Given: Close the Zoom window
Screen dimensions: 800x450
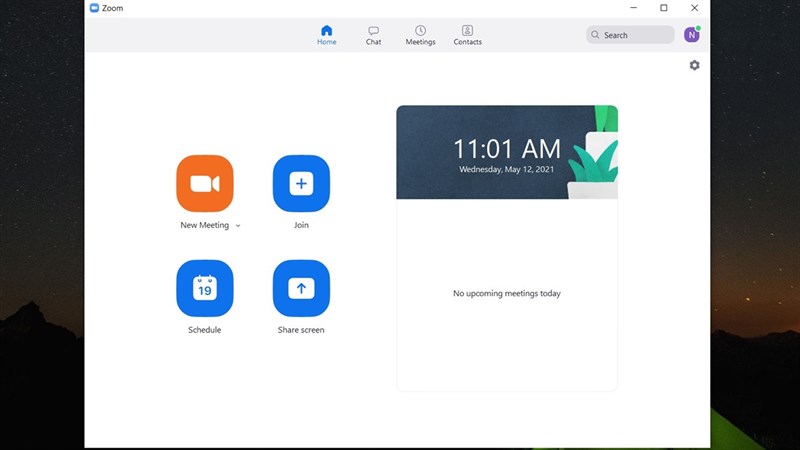Looking at the screenshot, I should [694, 8].
